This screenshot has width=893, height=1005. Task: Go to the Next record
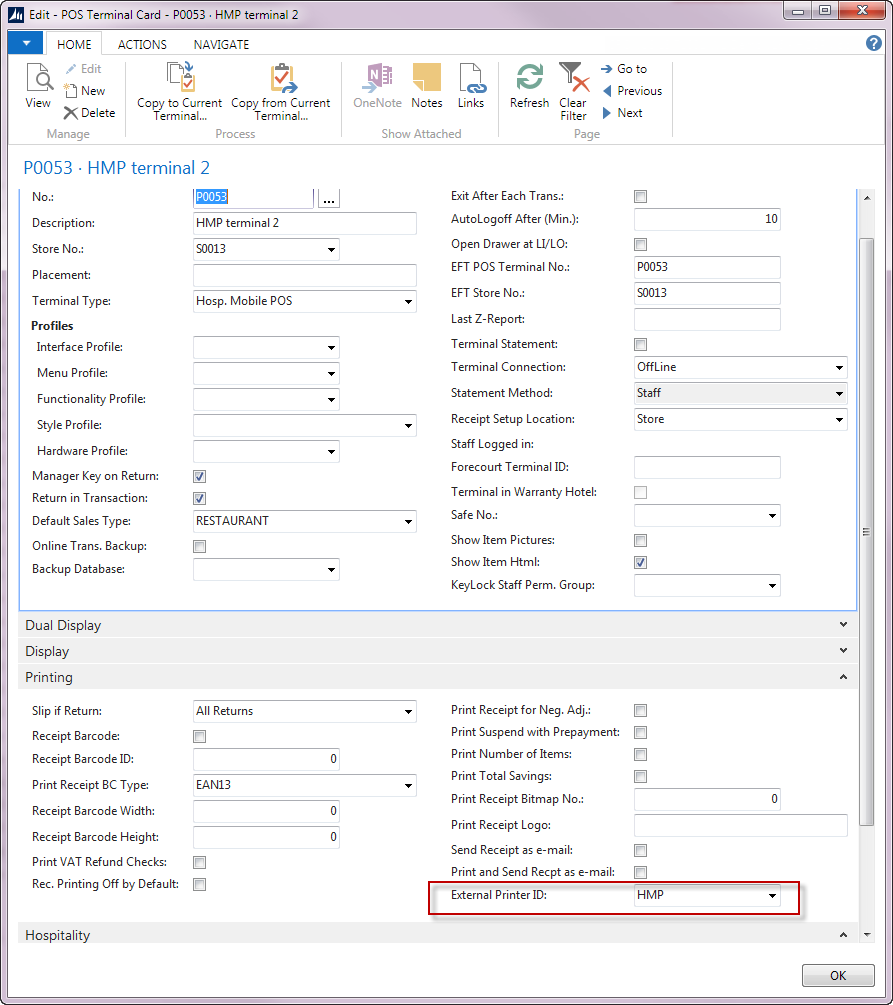point(622,113)
